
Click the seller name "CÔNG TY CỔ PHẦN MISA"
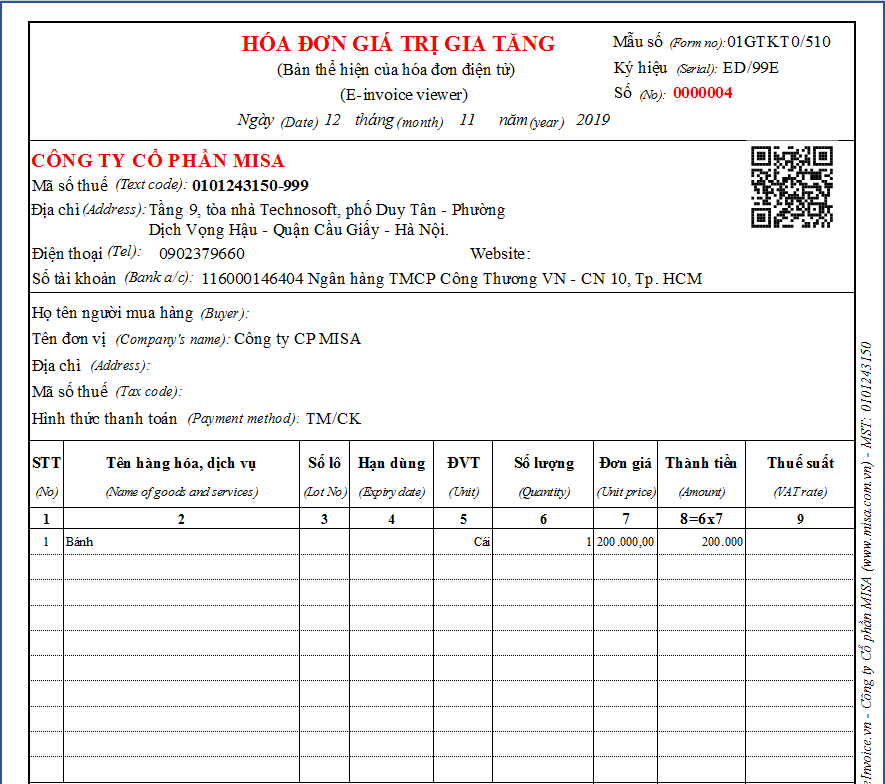click(158, 161)
